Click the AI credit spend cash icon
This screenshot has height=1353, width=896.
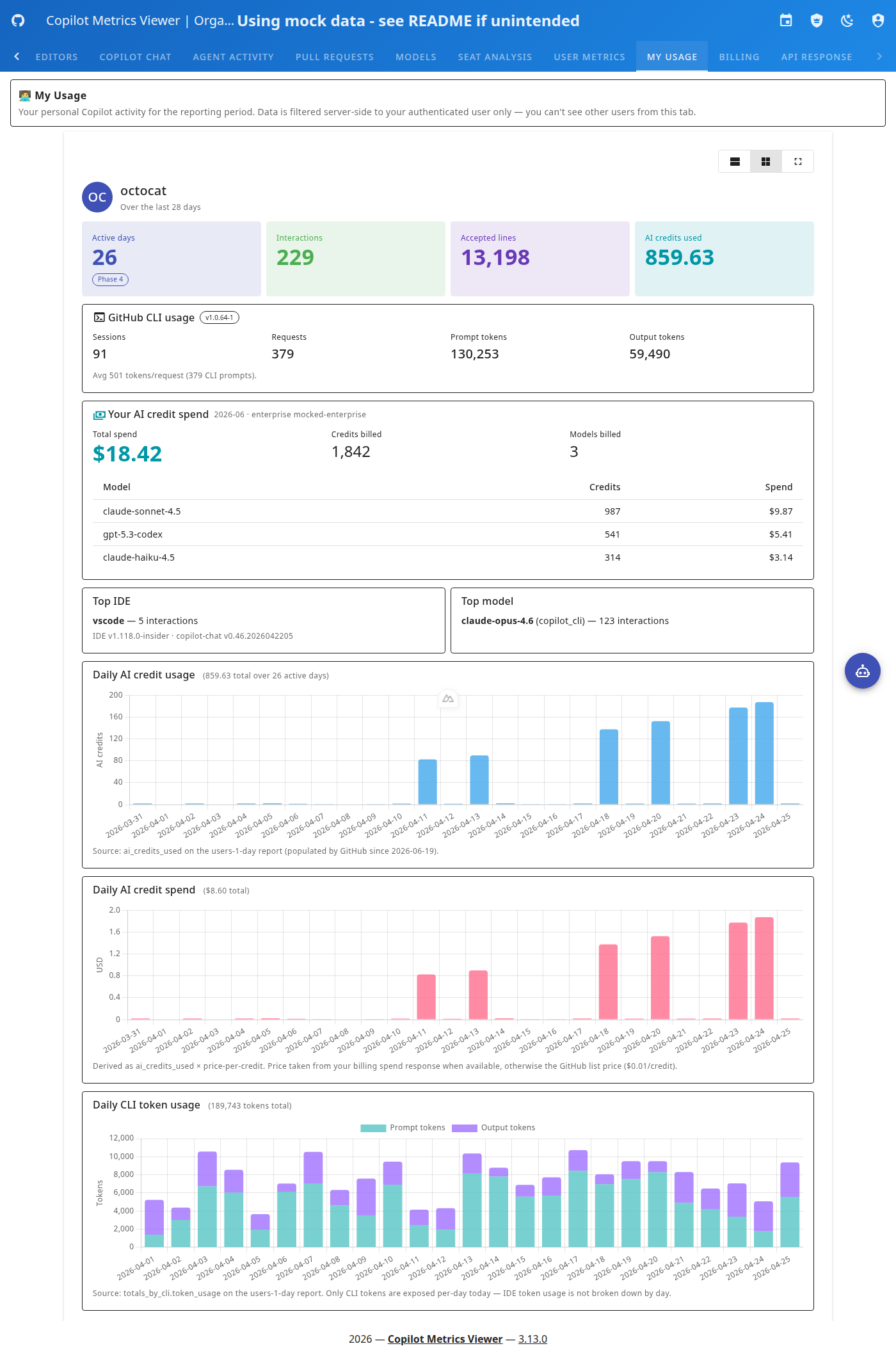[99, 415]
